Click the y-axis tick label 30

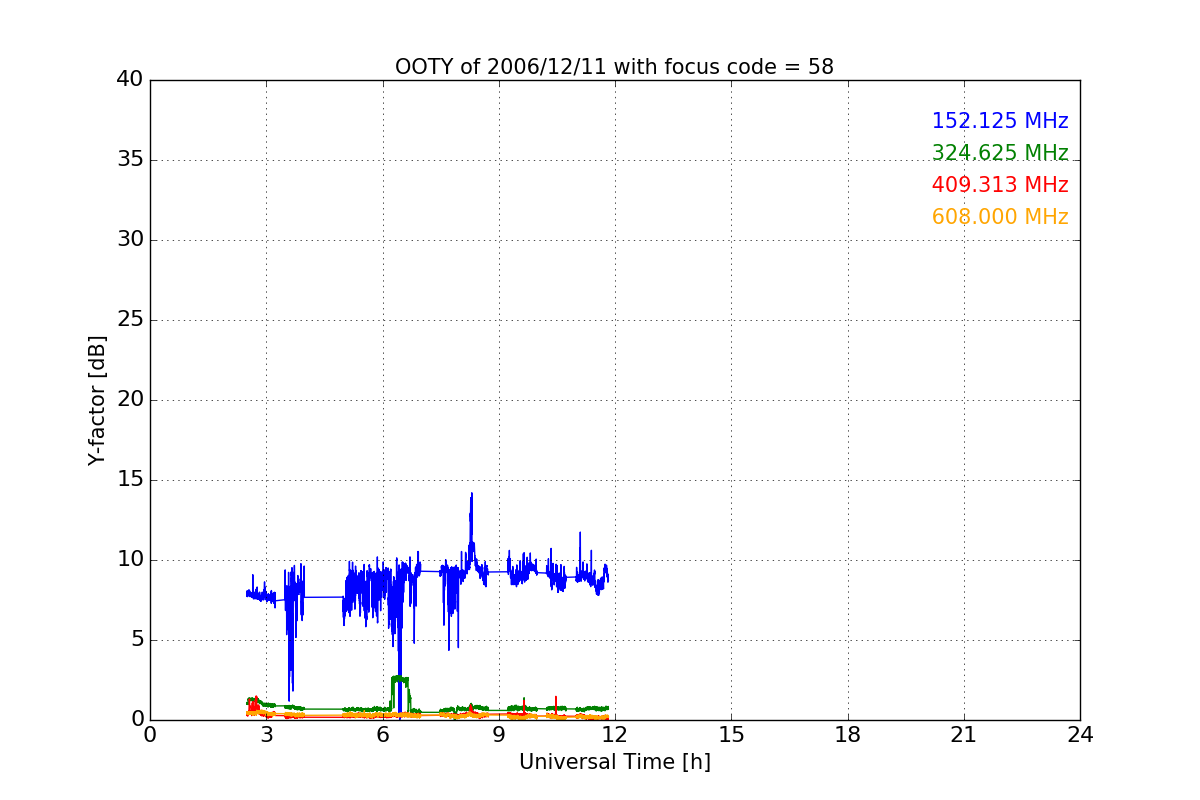(129, 240)
